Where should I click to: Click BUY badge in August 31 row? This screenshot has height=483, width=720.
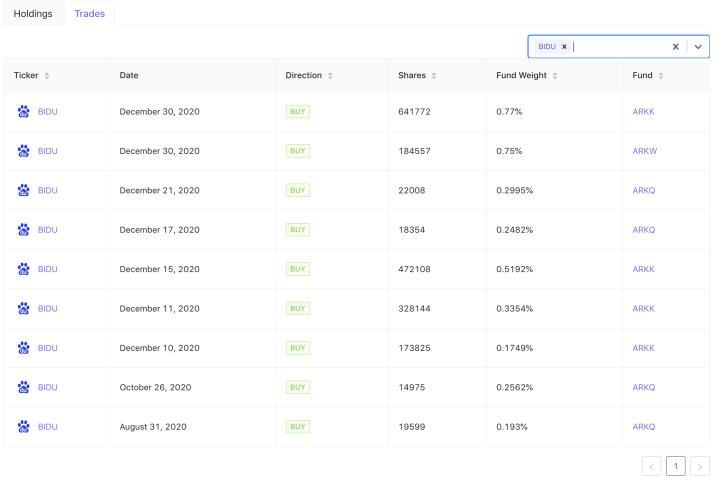[x=298, y=427]
